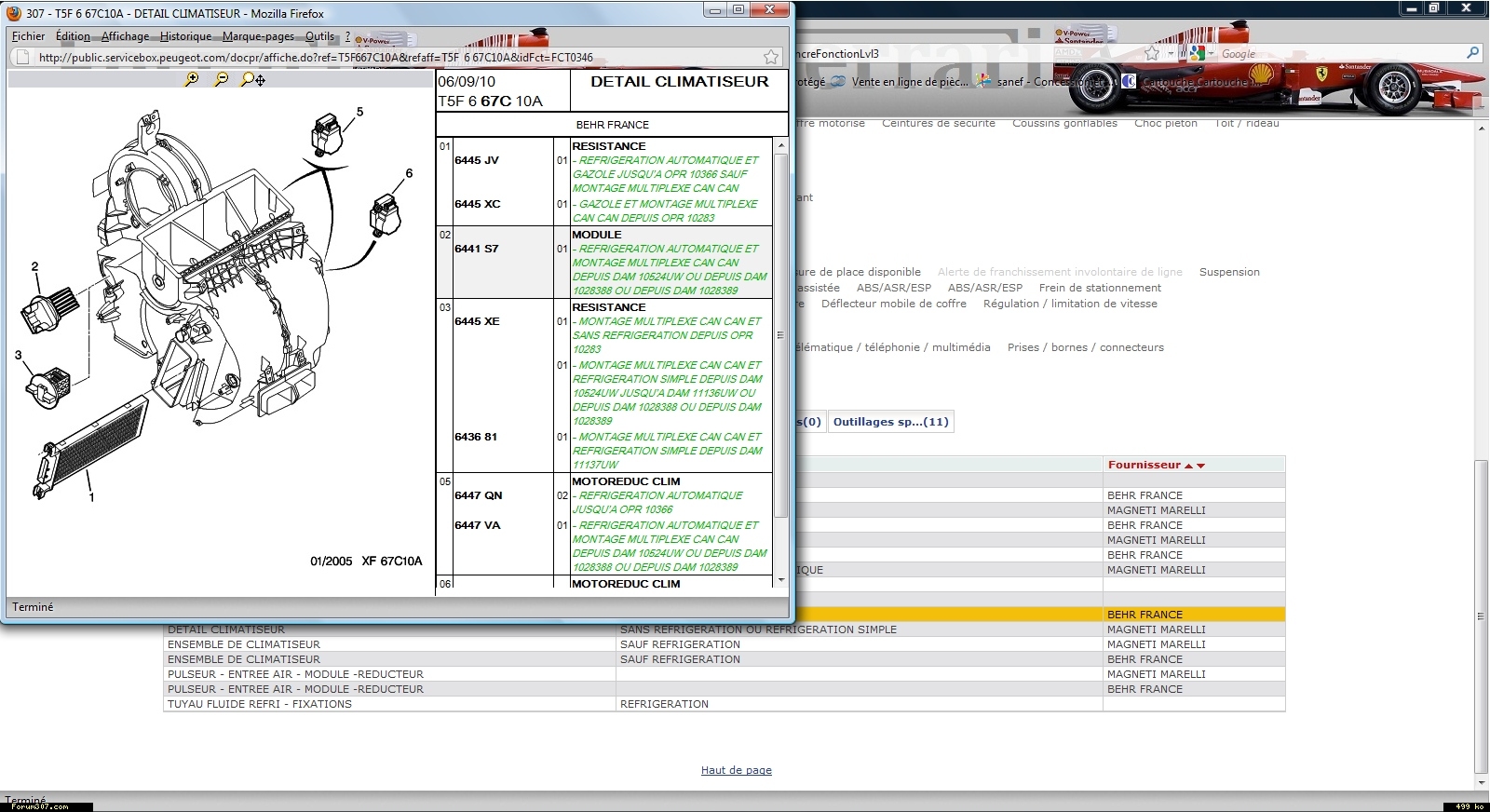Image resolution: width=1490 pixels, height=812 pixels.
Task: Click Coussins gonflables link
Action: tap(1064, 123)
